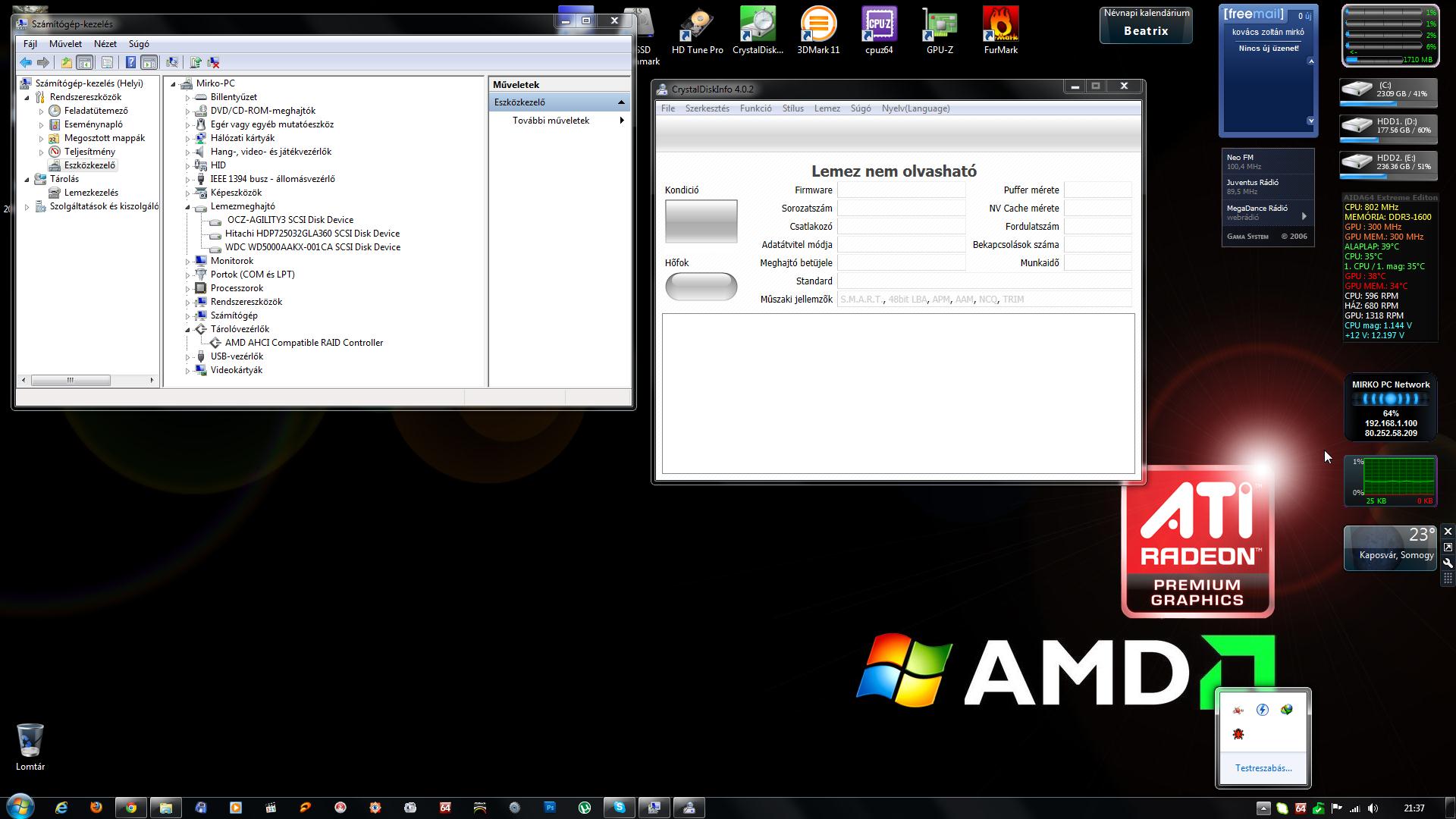
Task: Select OCZ-AGILITY3 SCSI Disk Device
Action: click(x=290, y=220)
